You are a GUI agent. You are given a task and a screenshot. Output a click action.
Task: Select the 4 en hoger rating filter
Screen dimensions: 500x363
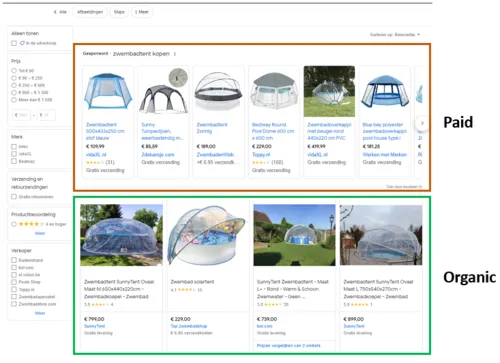(14, 224)
